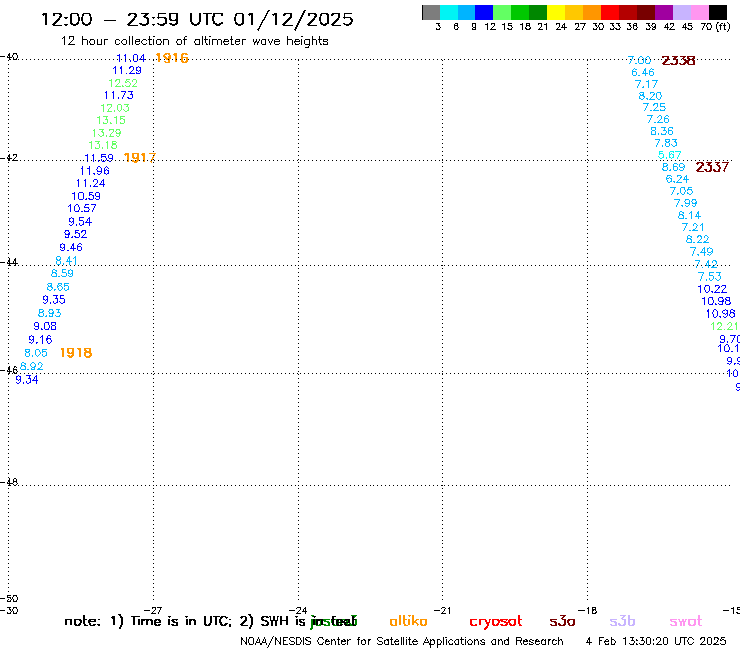Click the black swatch at the scale's end
This screenshot has height=650, width=740.
718,12
